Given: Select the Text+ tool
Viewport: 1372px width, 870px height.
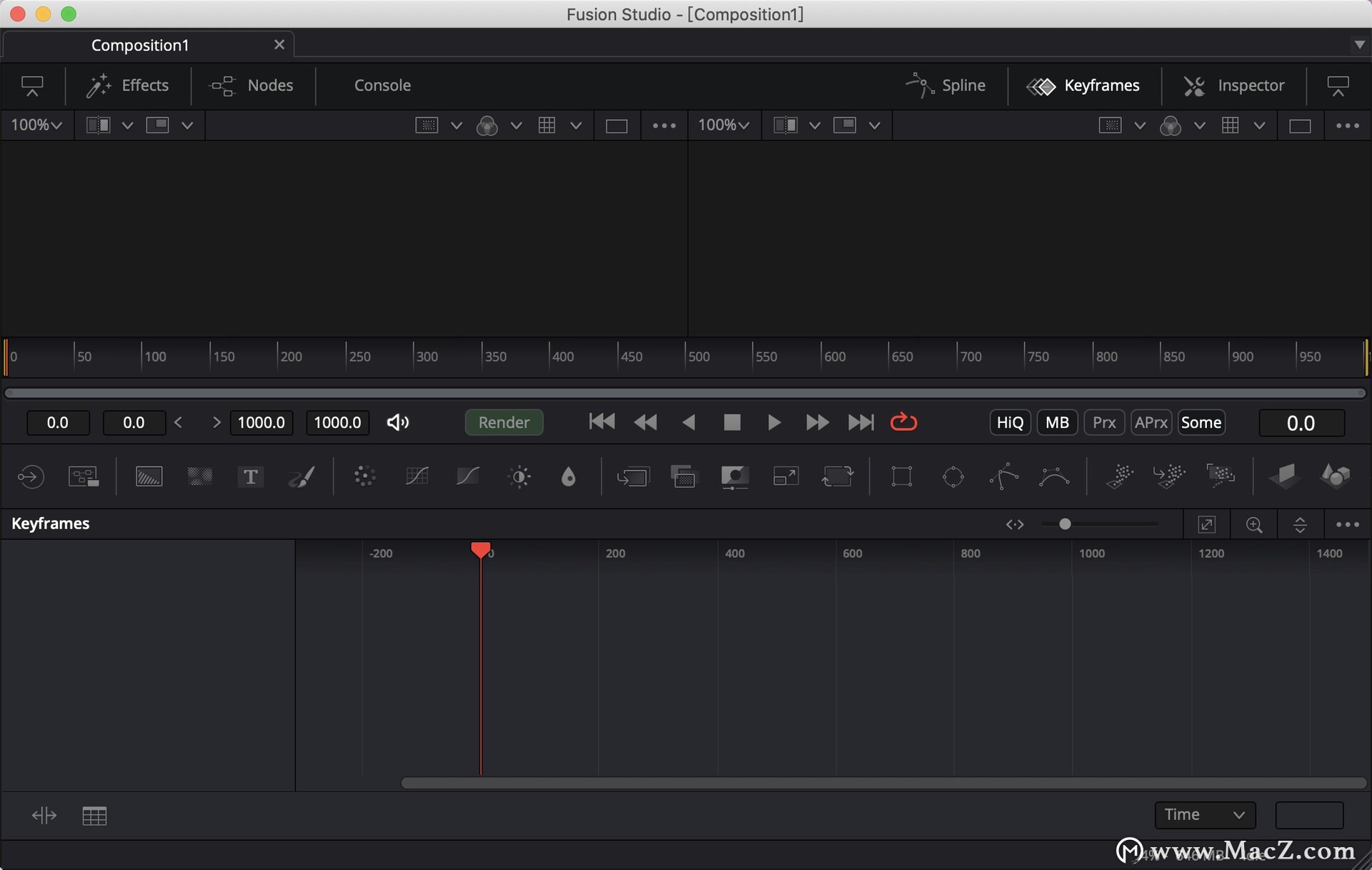Looking at the screenshot, I should coord(251,476).
